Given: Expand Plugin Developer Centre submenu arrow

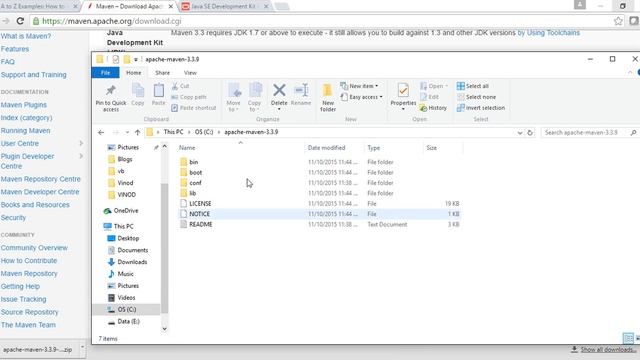Looking at the screenshot, I should click(81, 156).
